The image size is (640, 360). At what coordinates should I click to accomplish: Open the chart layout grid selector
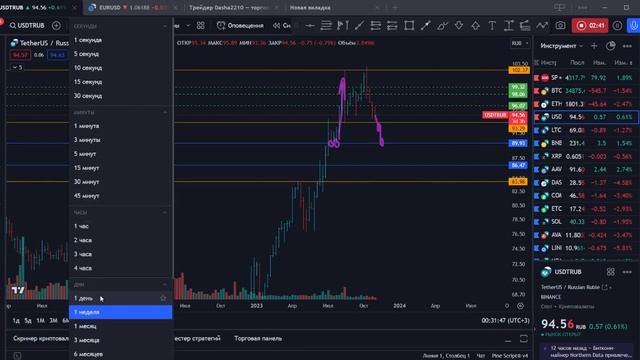[x=200, y=26]
